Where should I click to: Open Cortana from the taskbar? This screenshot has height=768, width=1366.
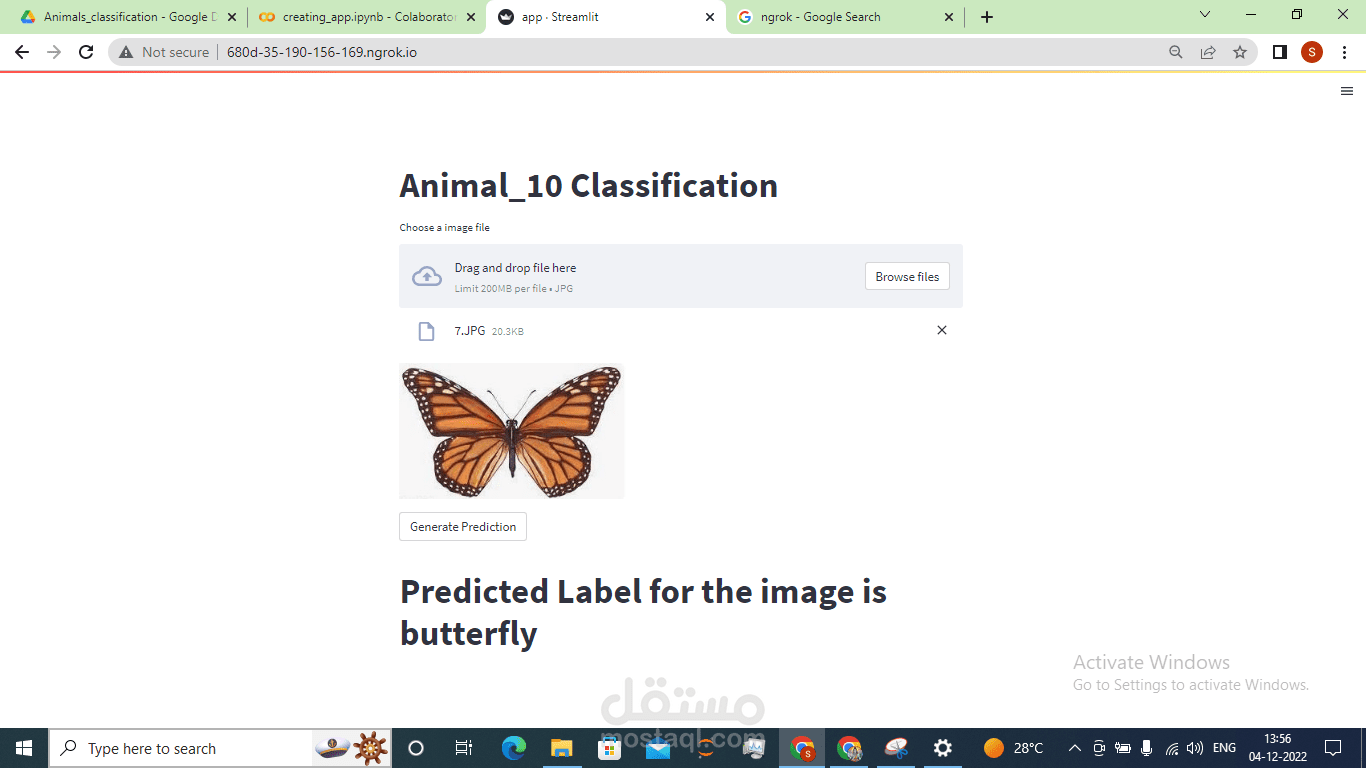click(x=416, y=748)
